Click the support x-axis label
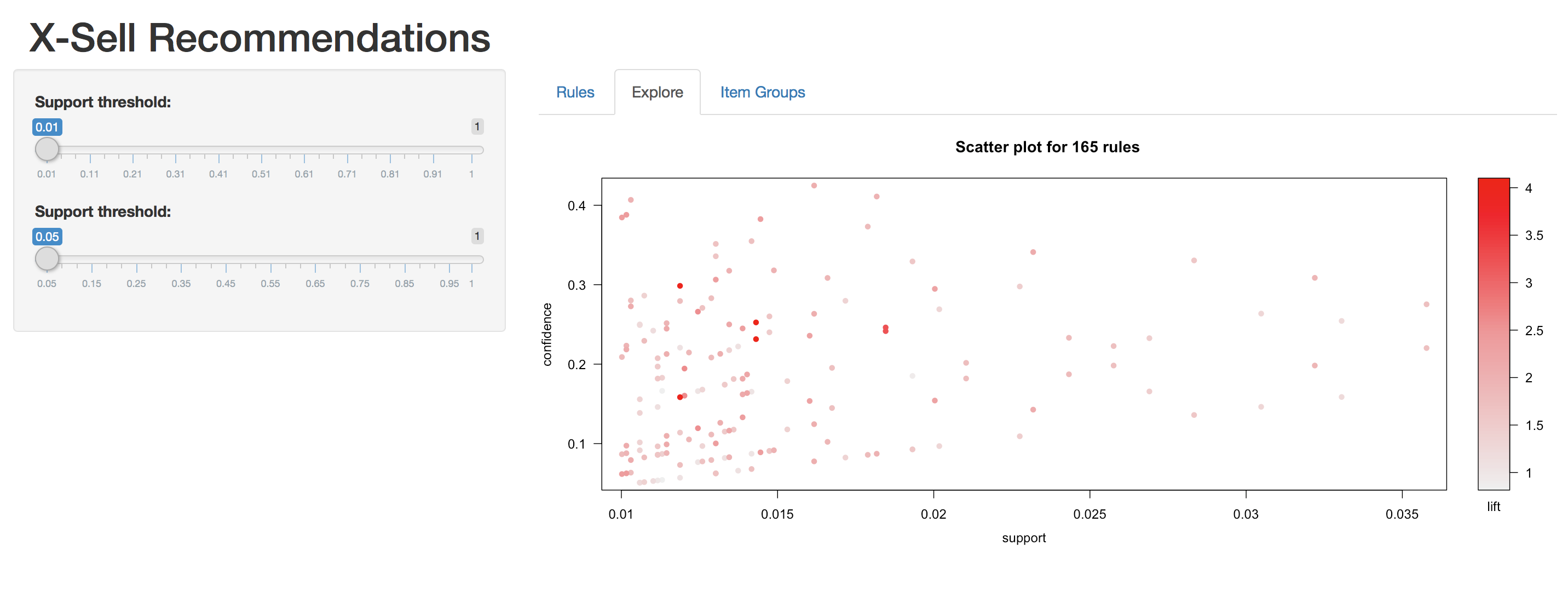This screenshot has width=1568, height=597. [x=1024, y=538]
